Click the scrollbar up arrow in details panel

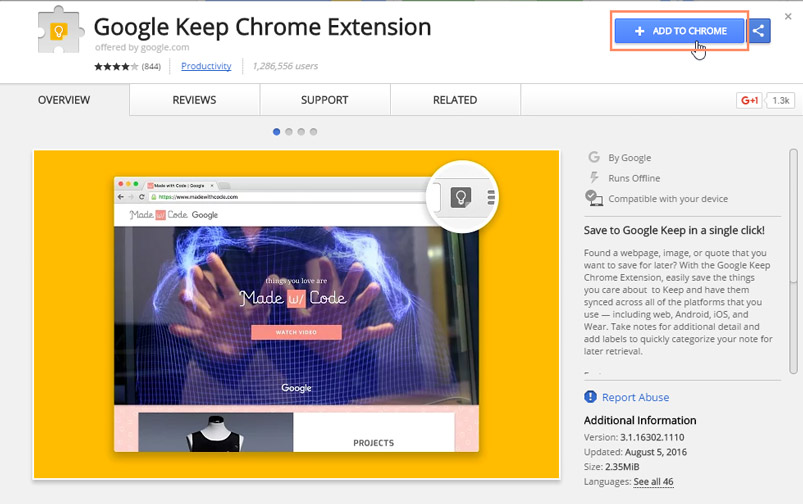point(794,155)
